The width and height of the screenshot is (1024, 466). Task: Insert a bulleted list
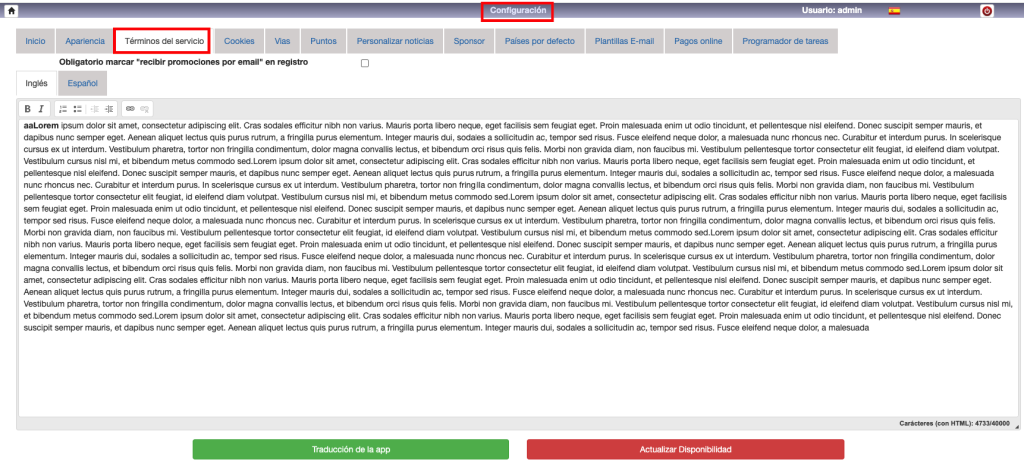point(77,108)
